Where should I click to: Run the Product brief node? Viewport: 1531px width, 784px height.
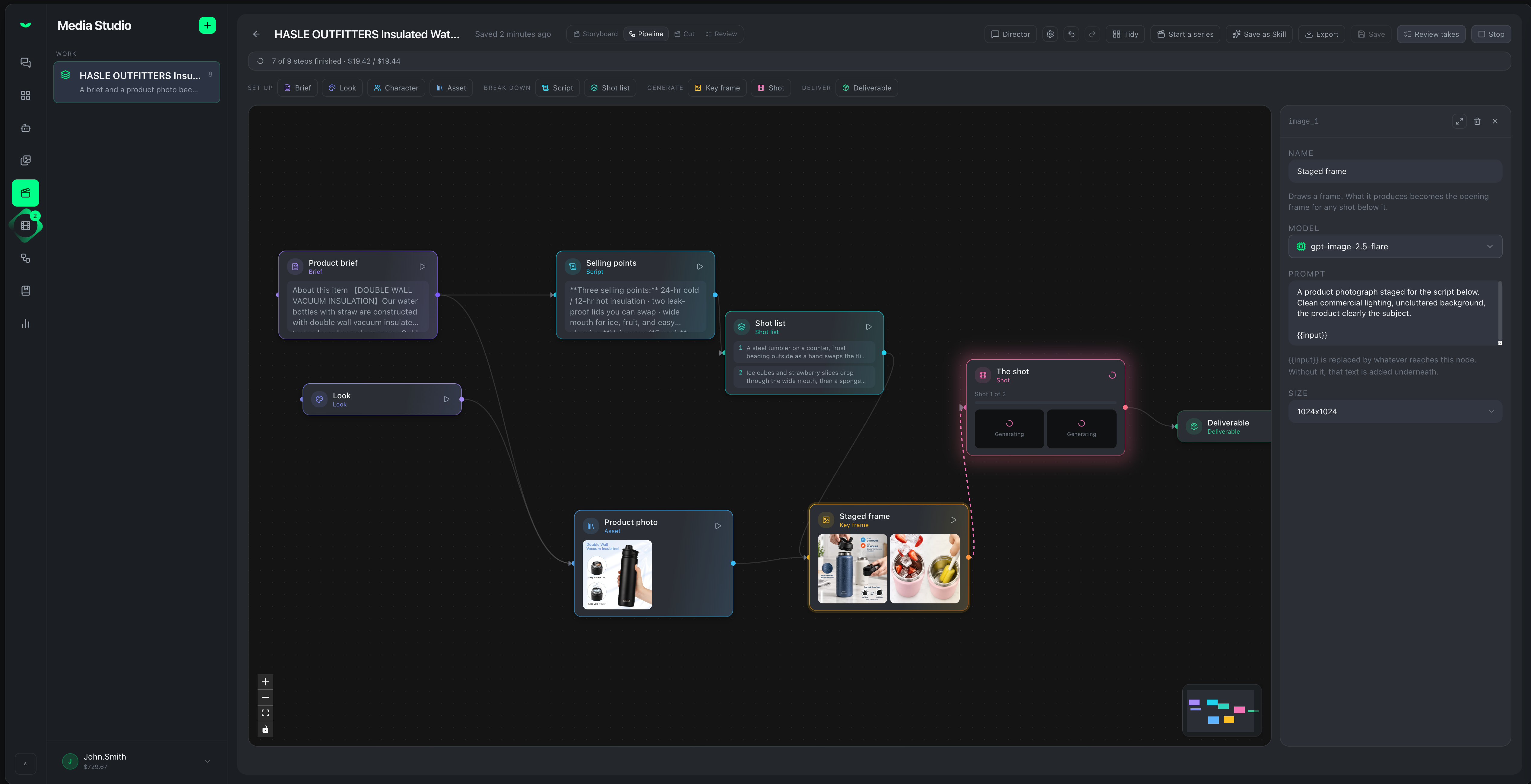(422, 267)
